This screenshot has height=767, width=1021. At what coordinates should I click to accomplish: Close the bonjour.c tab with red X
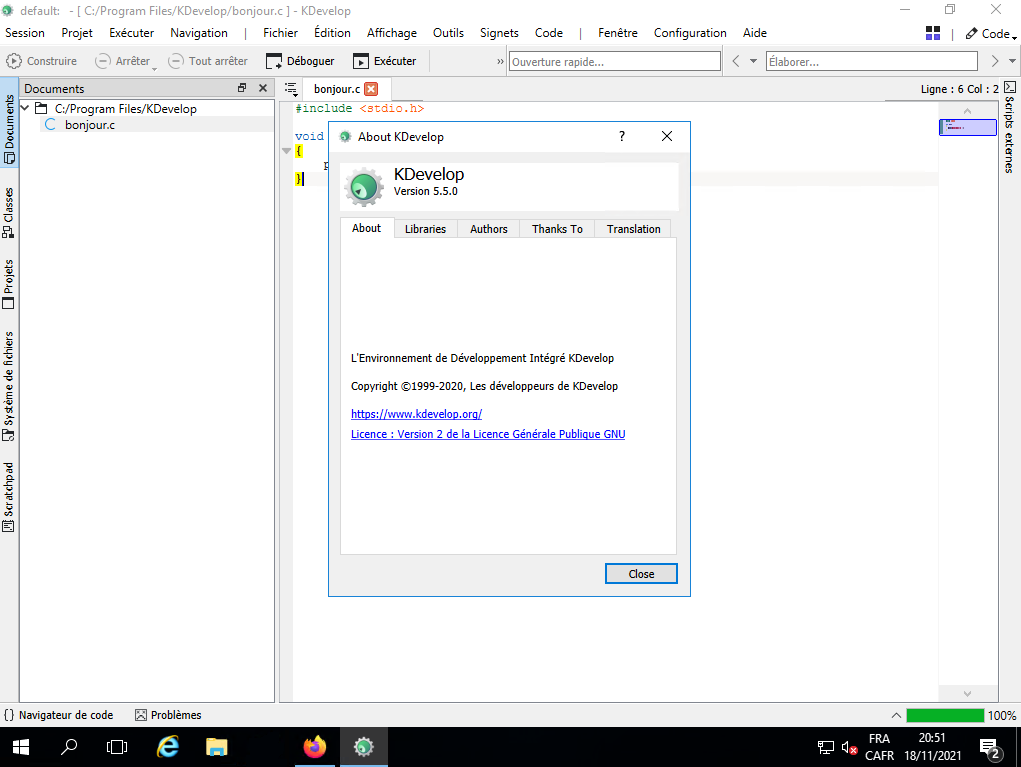tap(371, 89)
